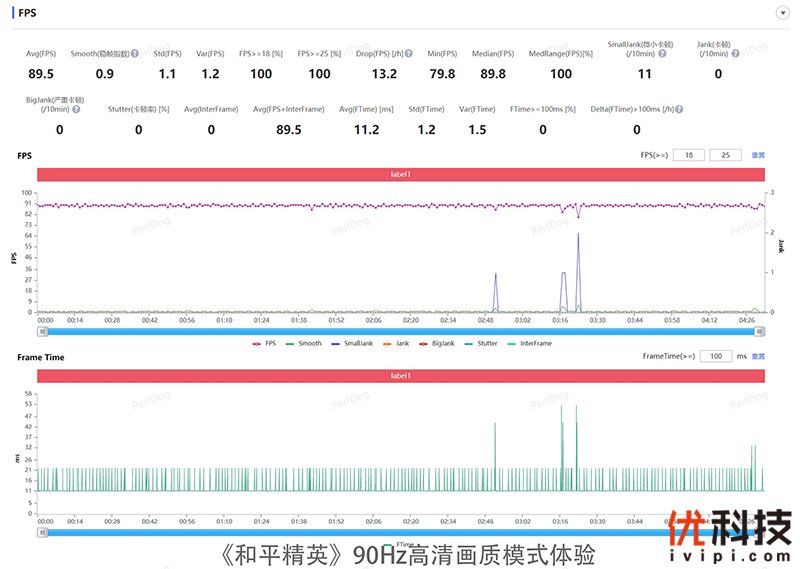Hide the Jank series in the legend

tap(397, 343)
